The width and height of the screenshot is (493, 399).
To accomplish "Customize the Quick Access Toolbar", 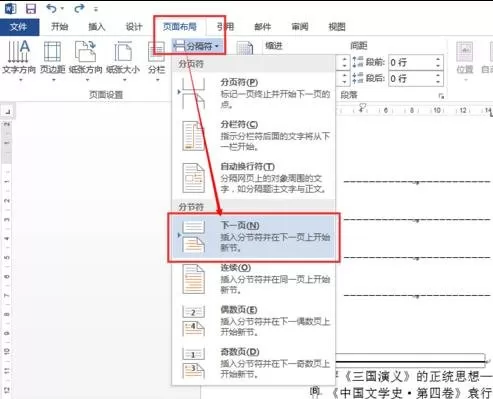I will click(x=96, y=9).
